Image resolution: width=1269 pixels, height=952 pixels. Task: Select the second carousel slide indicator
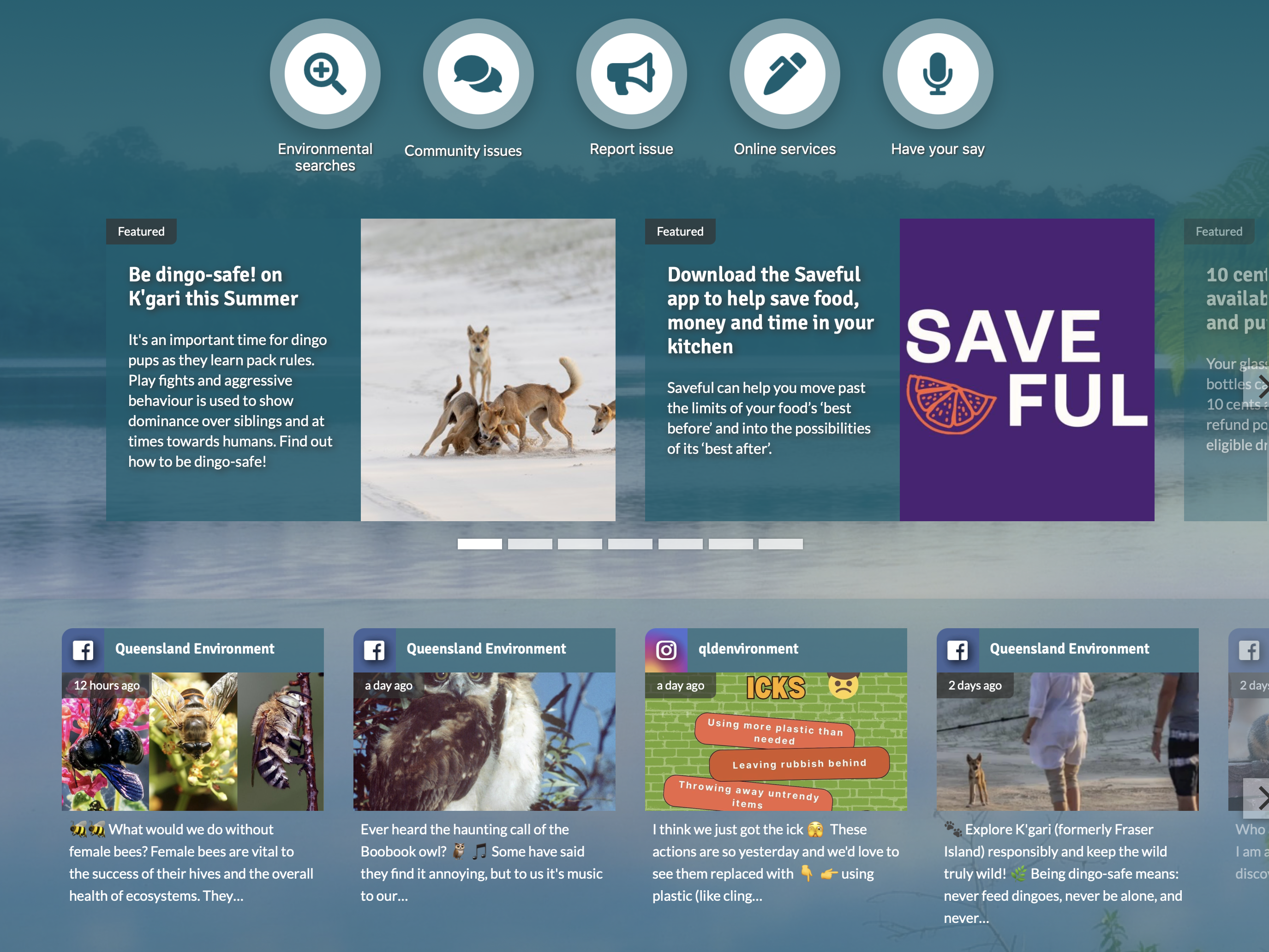(x=529, y=544)
